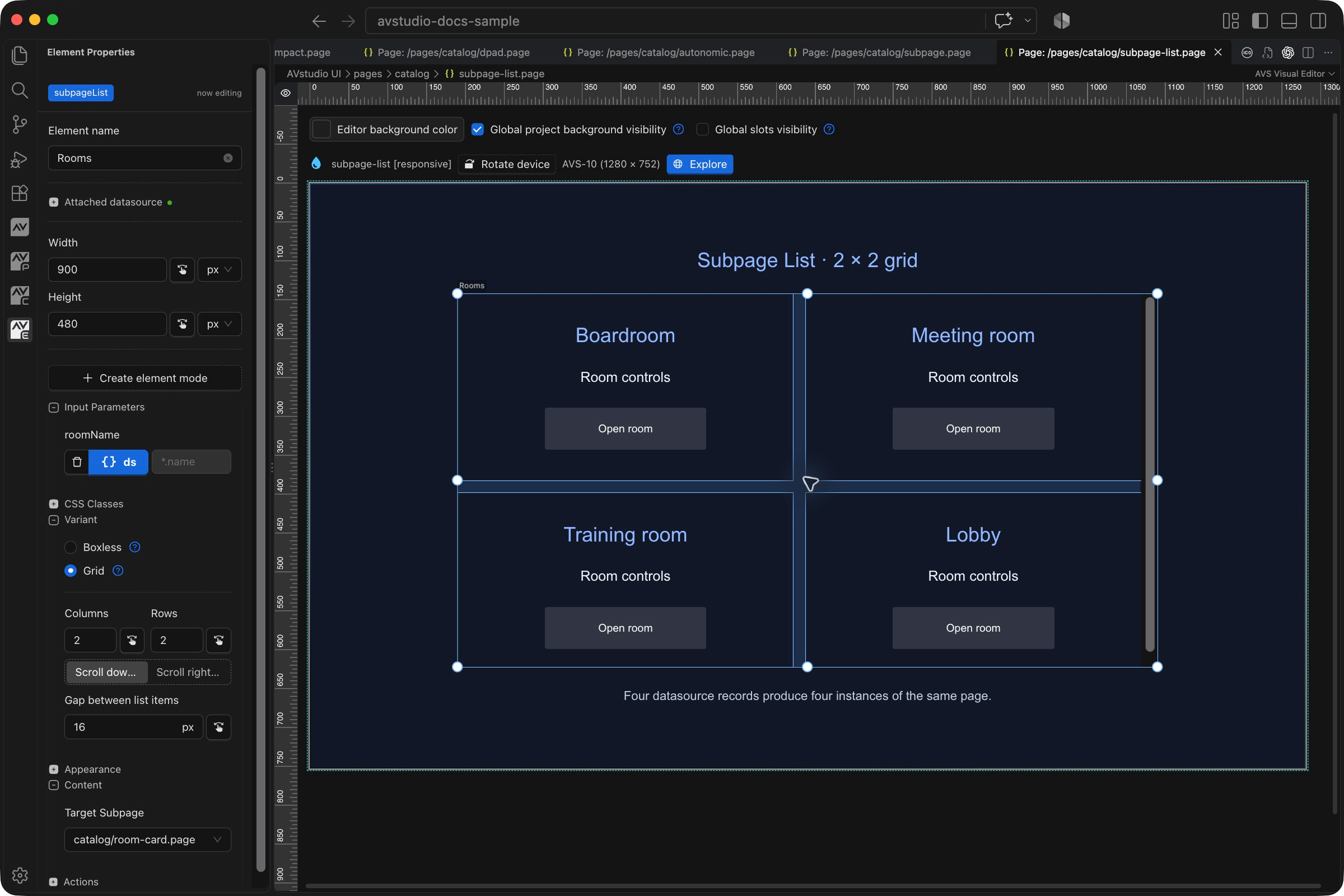Toggle the eye visibility icon by ruler
The width and height of the screenshot is (1344, 896).
(x=286, y=93)
